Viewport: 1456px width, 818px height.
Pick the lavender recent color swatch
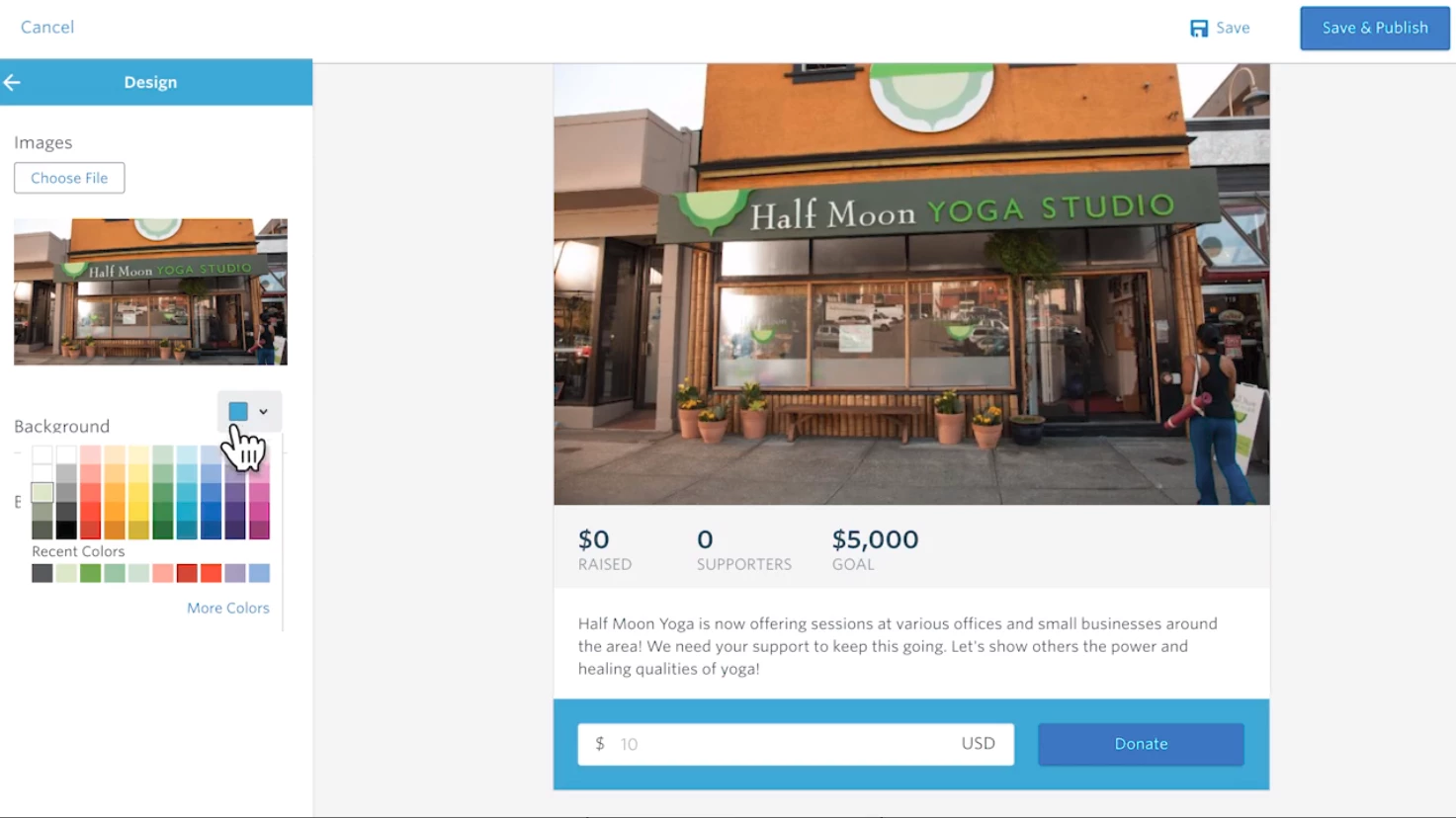[235, 573]
